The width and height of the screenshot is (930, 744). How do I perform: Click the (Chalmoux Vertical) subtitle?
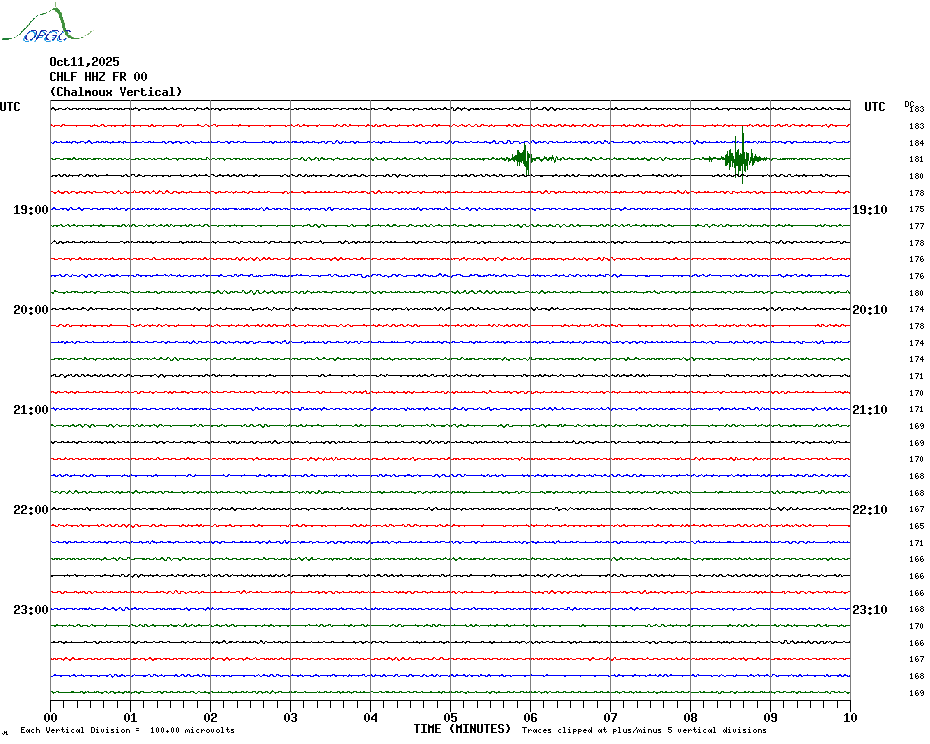(x=116, y=92)
